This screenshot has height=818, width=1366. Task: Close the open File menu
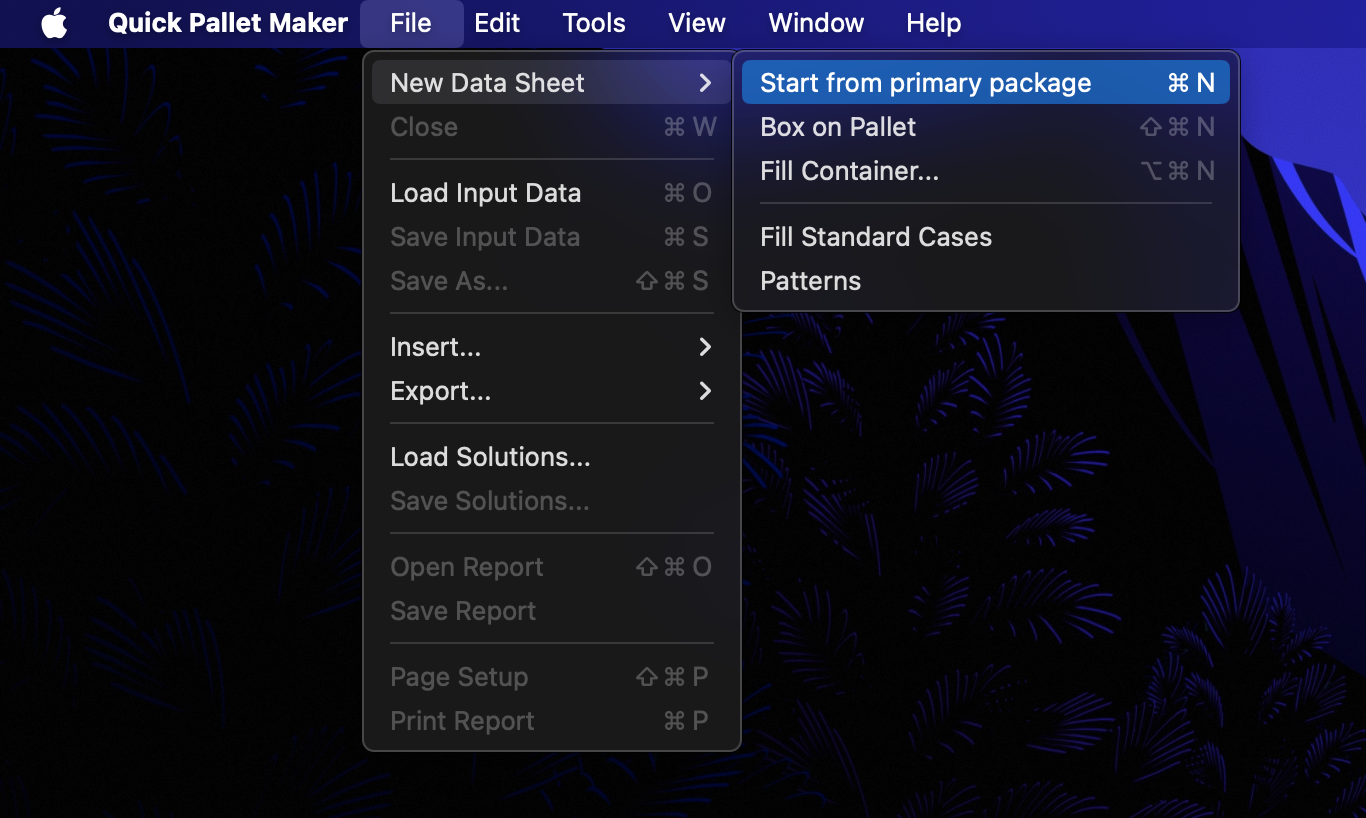(x=411, y=23)
